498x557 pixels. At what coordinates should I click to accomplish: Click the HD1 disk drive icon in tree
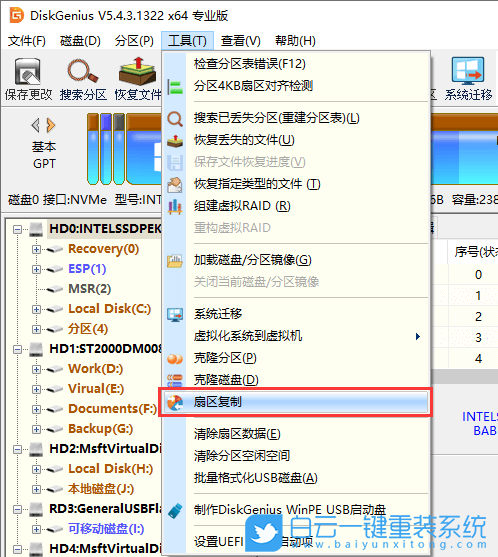(x=36, y=349)
